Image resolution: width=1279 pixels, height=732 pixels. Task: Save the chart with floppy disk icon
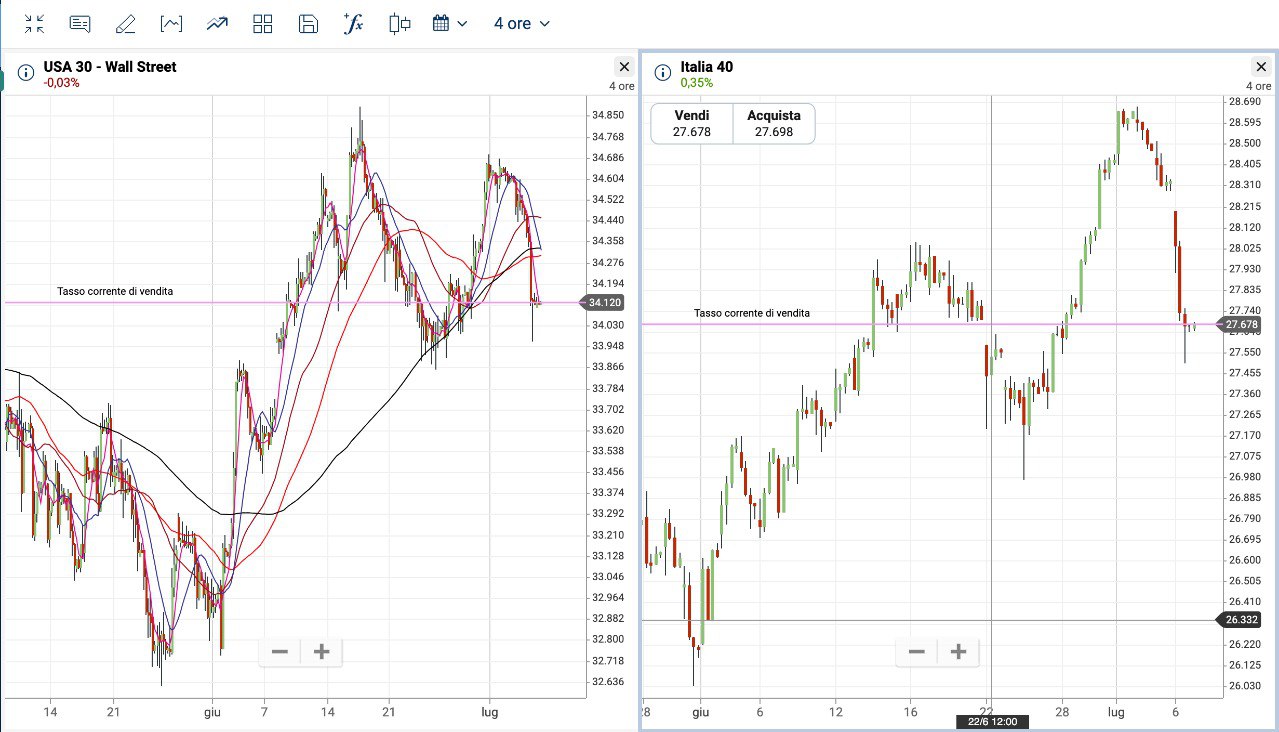click(x=309, y=24)
